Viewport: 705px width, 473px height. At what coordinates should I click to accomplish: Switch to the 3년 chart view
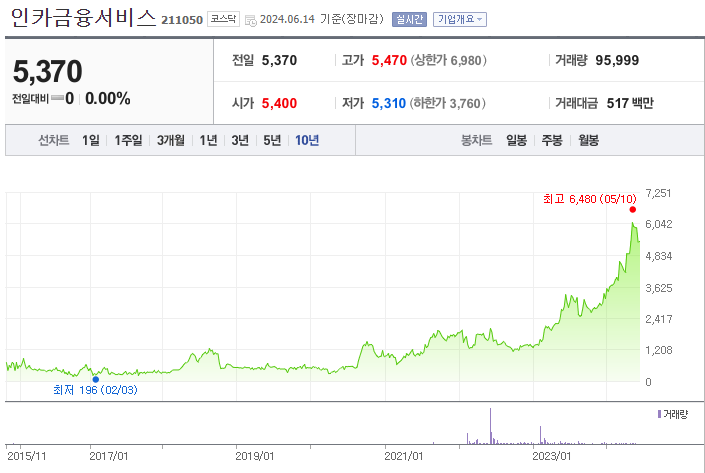point(240,140)
